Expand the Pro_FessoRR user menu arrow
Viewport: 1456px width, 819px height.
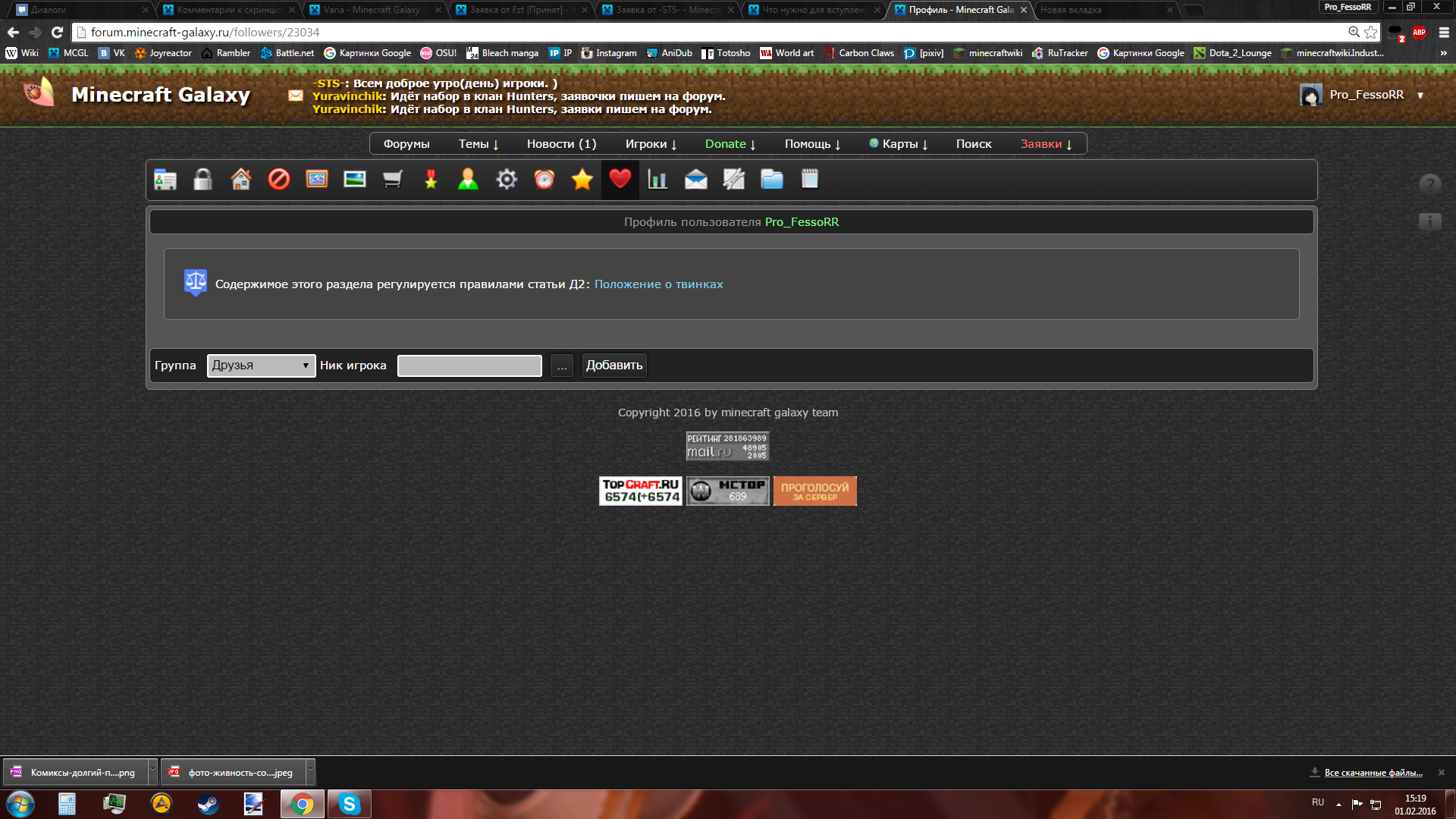click(x=1420, y=96)
